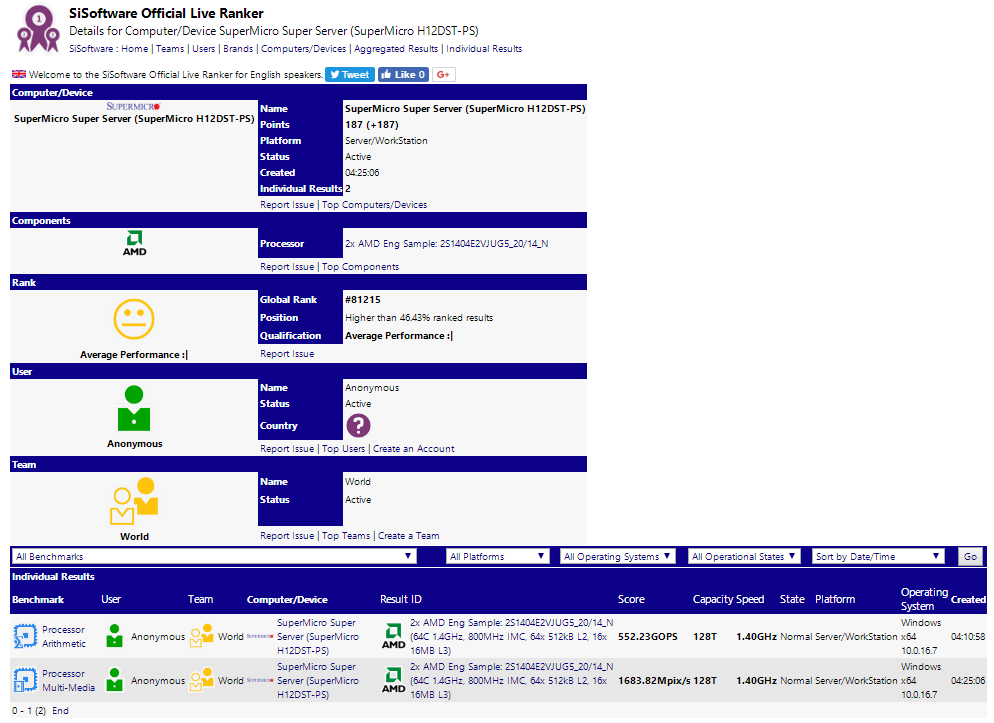
Task: Click the Top Components link
Action: point(361,267)
